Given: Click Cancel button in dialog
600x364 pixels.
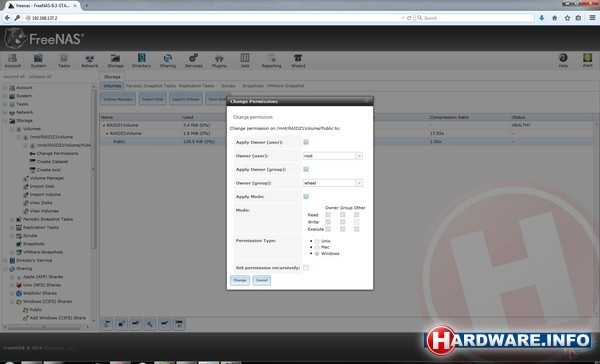Looking at the screenshot, I should click(x=262, y=280).
